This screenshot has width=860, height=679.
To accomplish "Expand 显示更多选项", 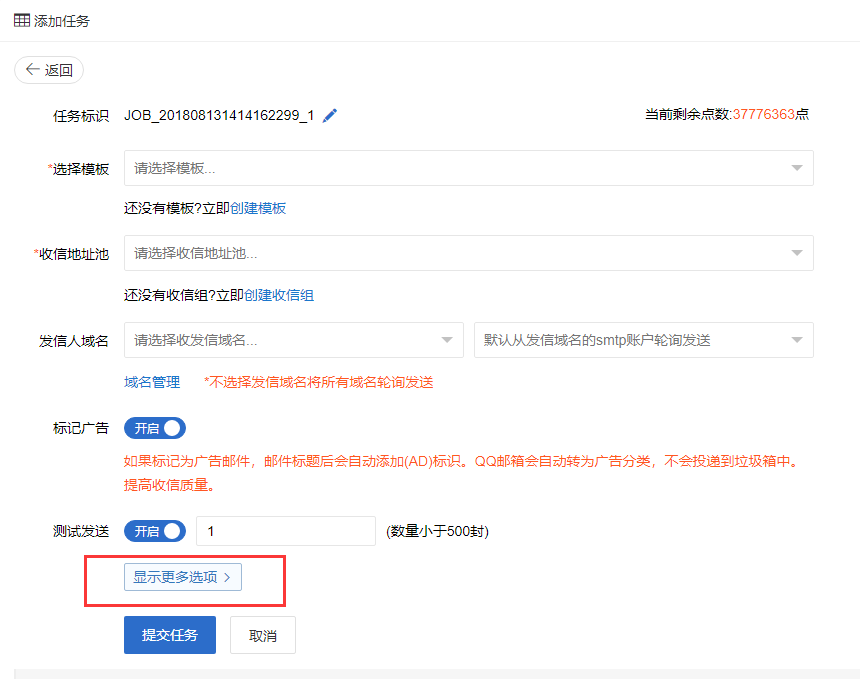I will [x=183, y=577].
